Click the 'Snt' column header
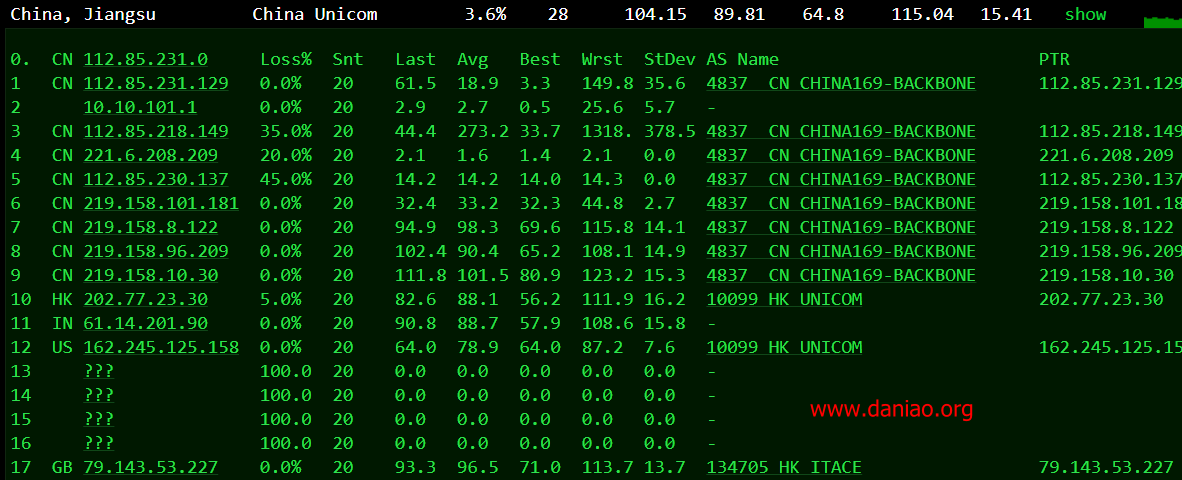1182x480 pixels. tap(348, 60)
